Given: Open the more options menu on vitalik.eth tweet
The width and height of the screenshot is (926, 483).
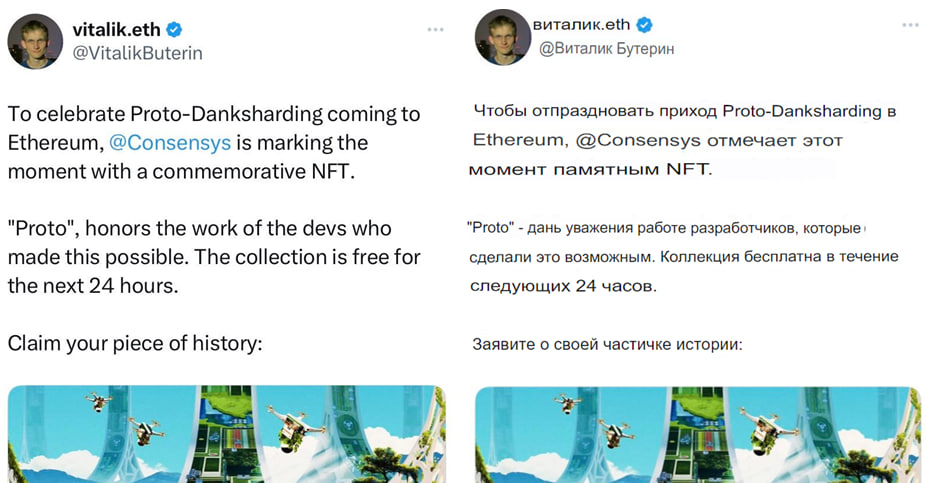Looking at the screenshot, I should click(435, 29).
